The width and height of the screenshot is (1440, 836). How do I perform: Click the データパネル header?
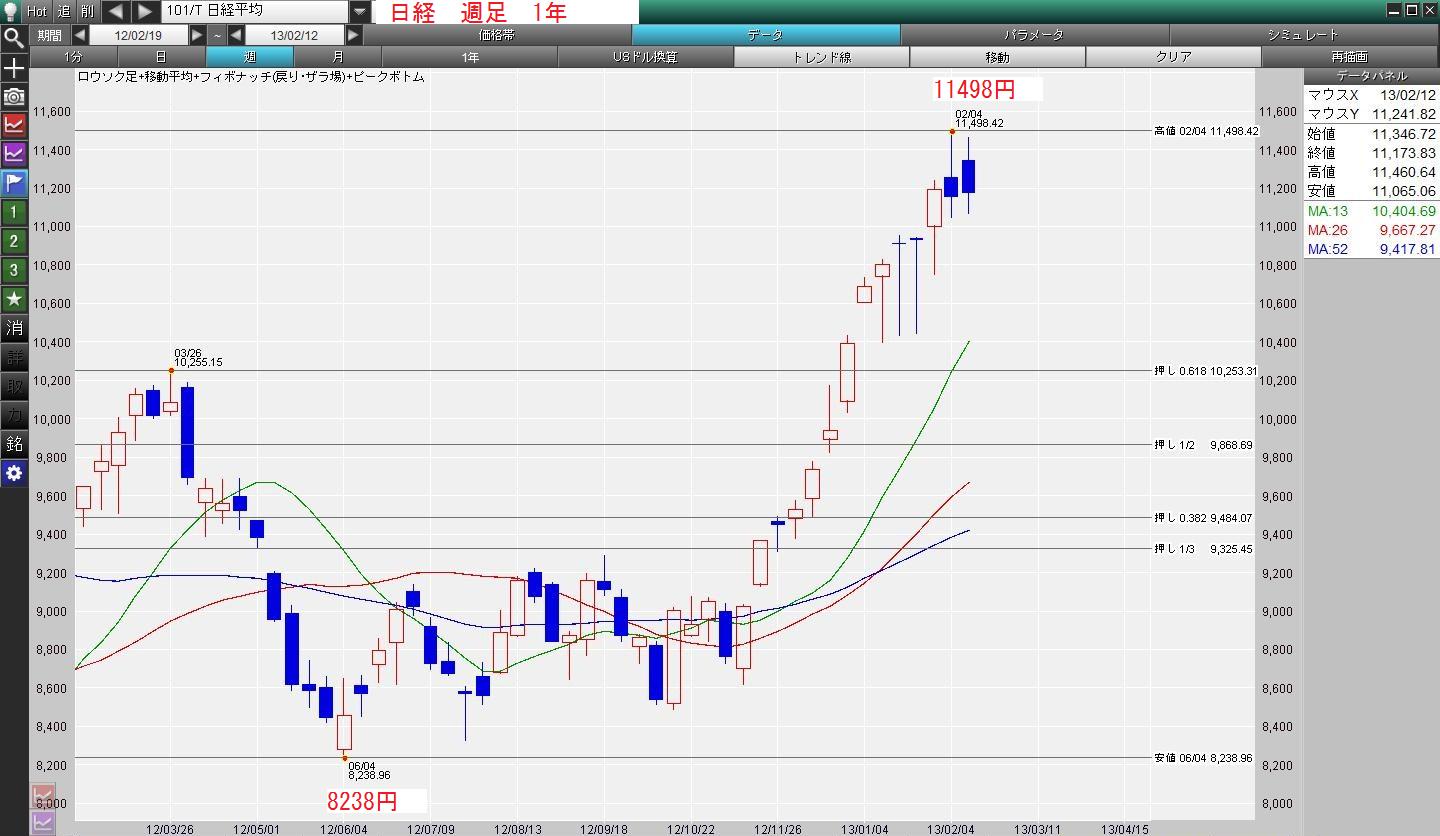pyautogui.click(x=1371, y=76)
